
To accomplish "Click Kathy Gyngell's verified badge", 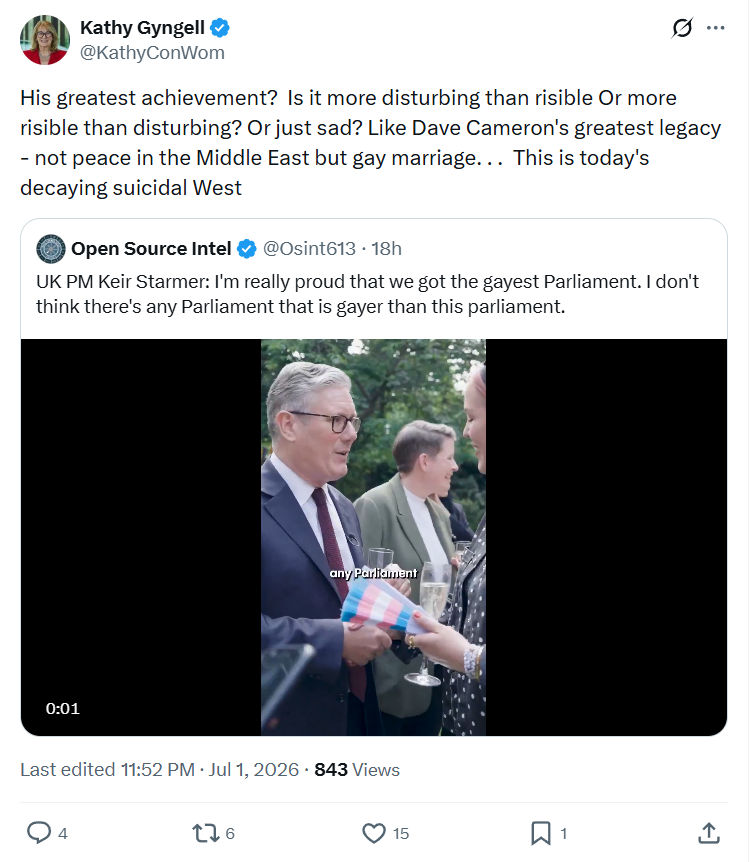I will coord(220,27).
